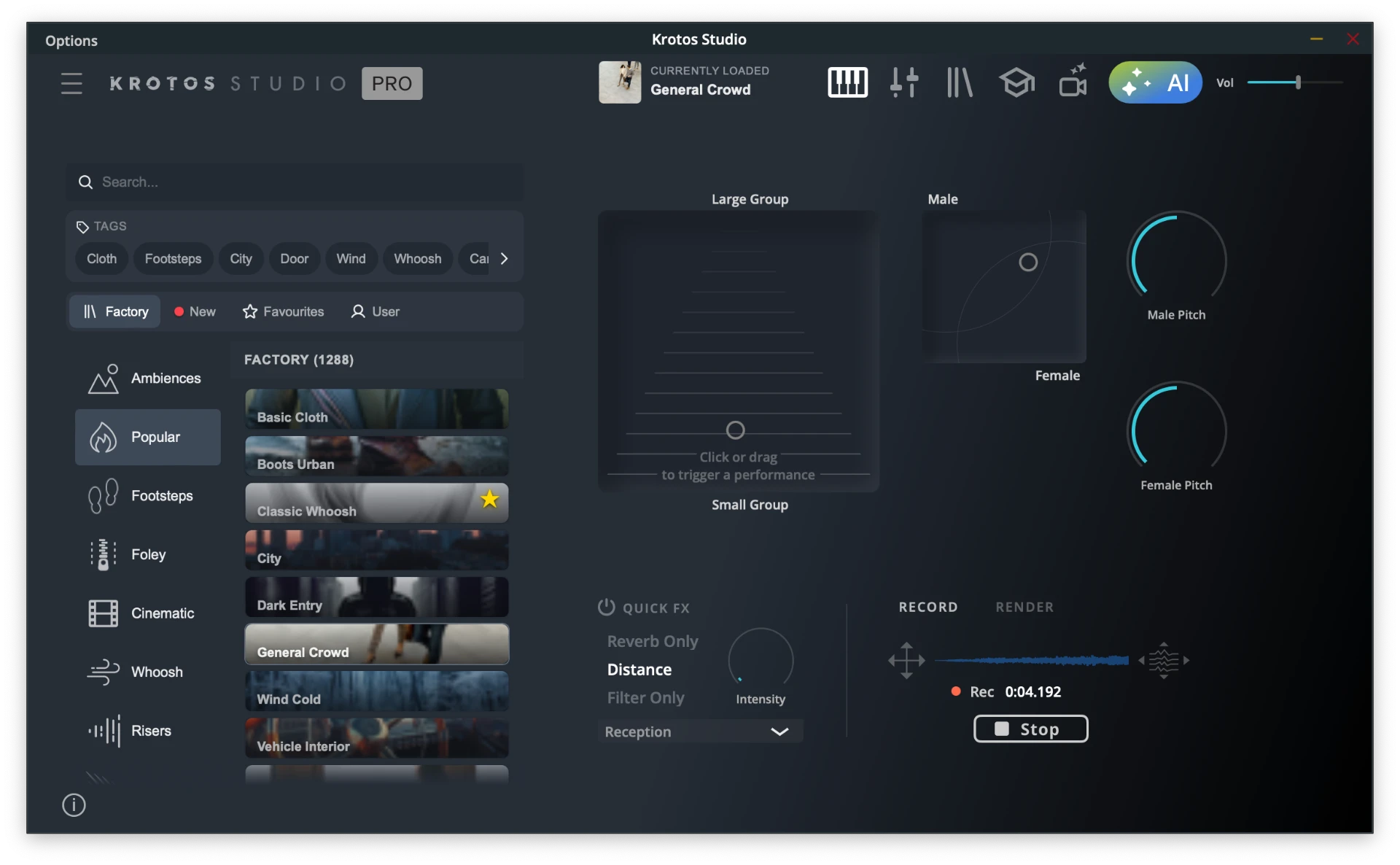Image resolution: width=1400 pixels, height=865 pixels.
Task: Click the waveform zoom icon
Action: [1164, 660]
